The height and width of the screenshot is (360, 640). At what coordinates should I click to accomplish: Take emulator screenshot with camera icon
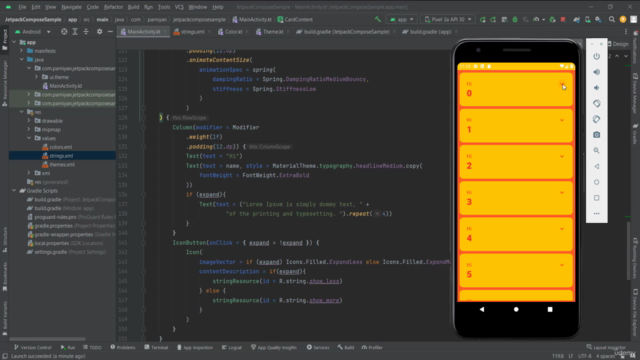click(x=596, y=135)
